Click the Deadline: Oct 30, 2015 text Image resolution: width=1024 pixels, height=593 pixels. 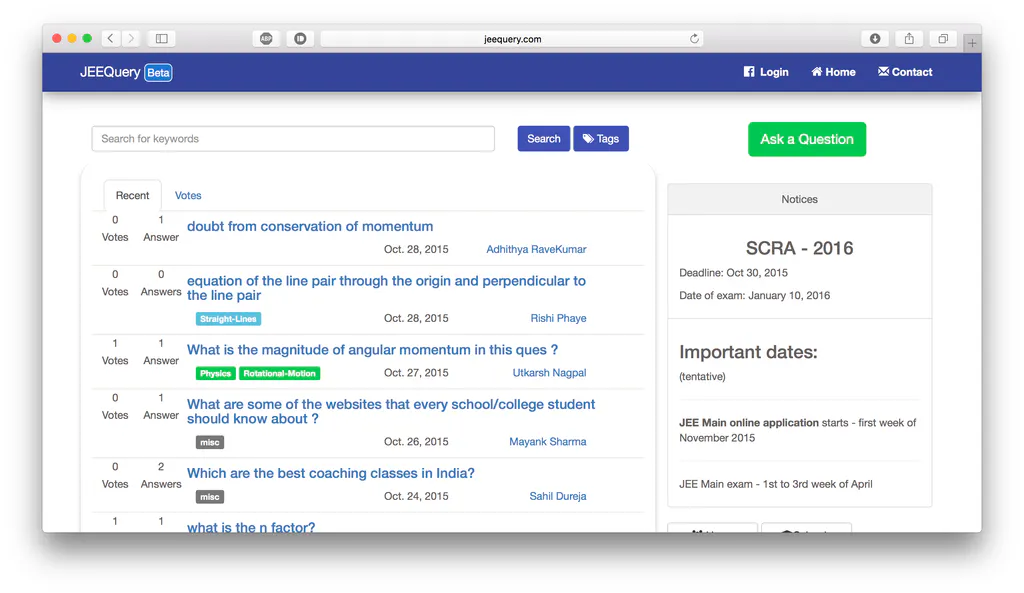pos(733,273)
